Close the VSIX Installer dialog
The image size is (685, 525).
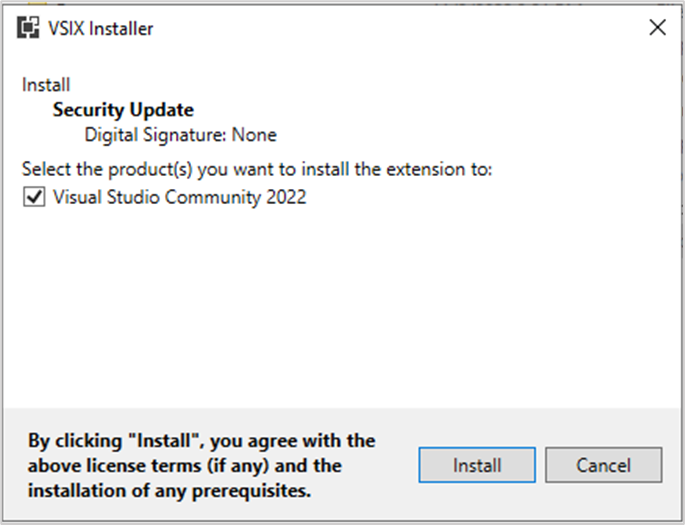click(657, 28)
